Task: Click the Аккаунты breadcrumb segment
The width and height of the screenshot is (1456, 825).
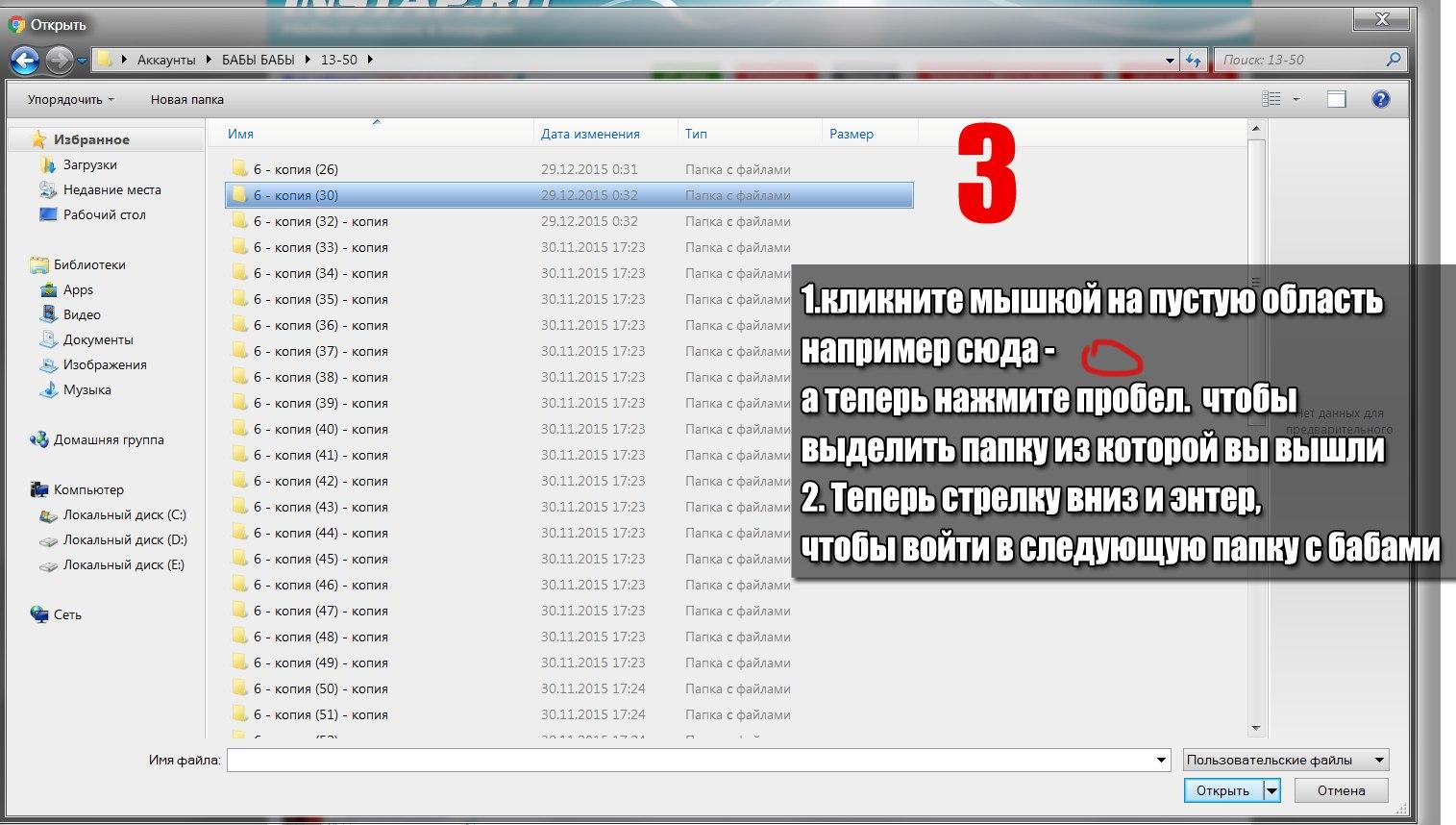Action: (x=165, y=60)
